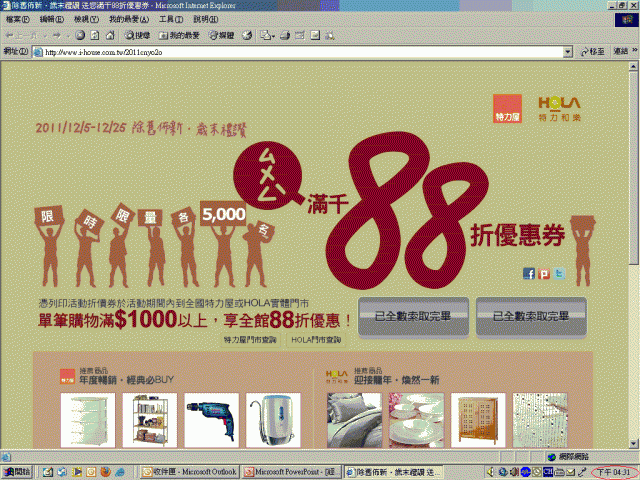The height and width of the screenshot is (480, 640).
Task: Go to Home page icon
Action: (110, 36)
